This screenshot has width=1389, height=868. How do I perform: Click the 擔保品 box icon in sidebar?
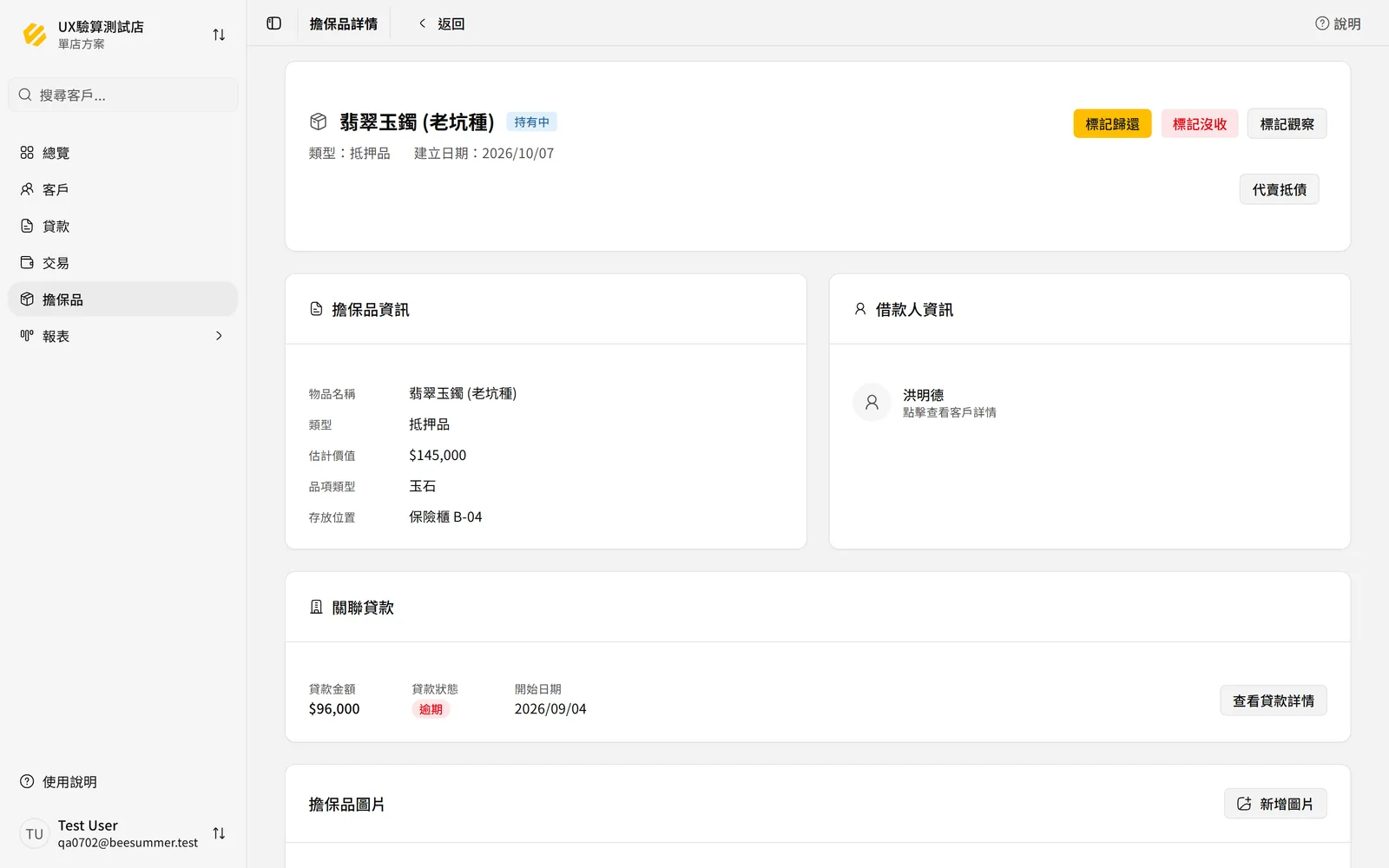coord(27,299)
